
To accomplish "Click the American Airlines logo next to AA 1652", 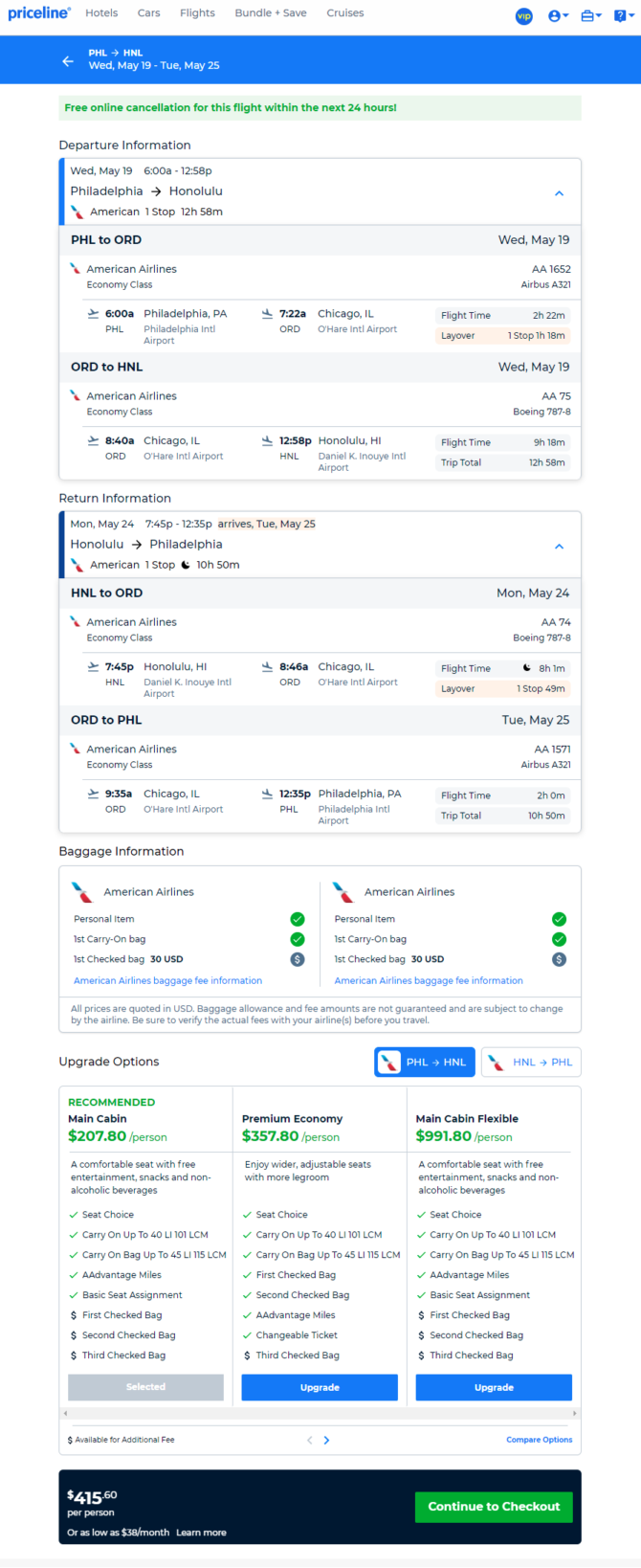I will [75, 269].
